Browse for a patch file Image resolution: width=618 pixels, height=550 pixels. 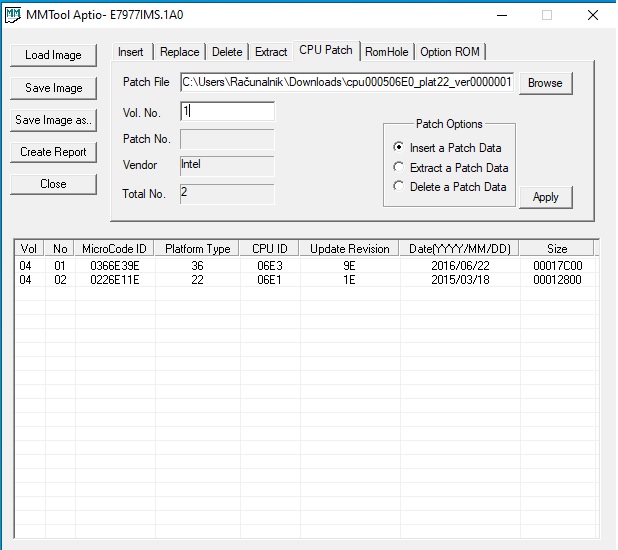coord(545,83)
